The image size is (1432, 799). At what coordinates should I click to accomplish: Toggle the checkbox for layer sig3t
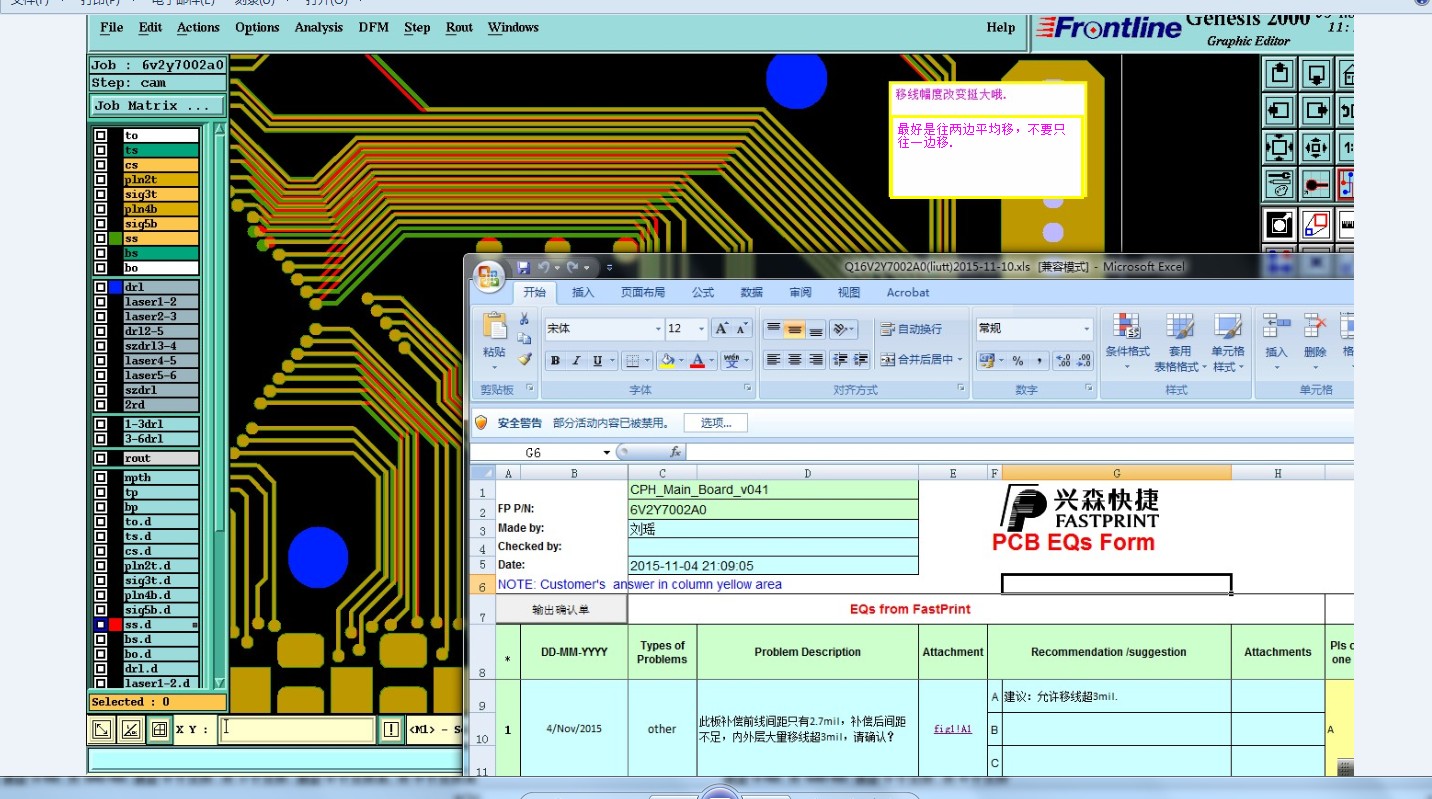pyautogui.click(x=101, y=194)
